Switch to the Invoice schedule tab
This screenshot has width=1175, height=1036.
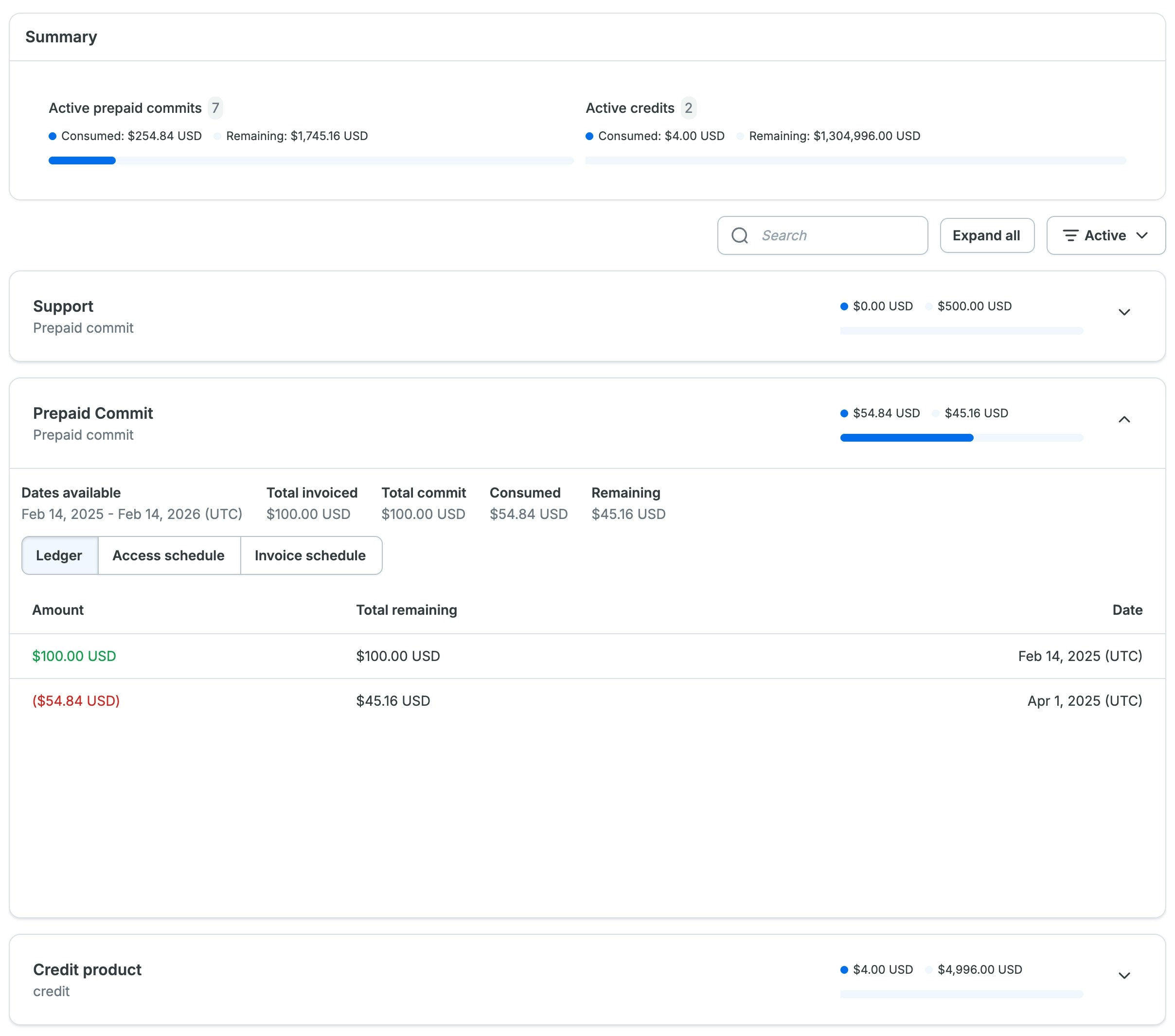310,555
